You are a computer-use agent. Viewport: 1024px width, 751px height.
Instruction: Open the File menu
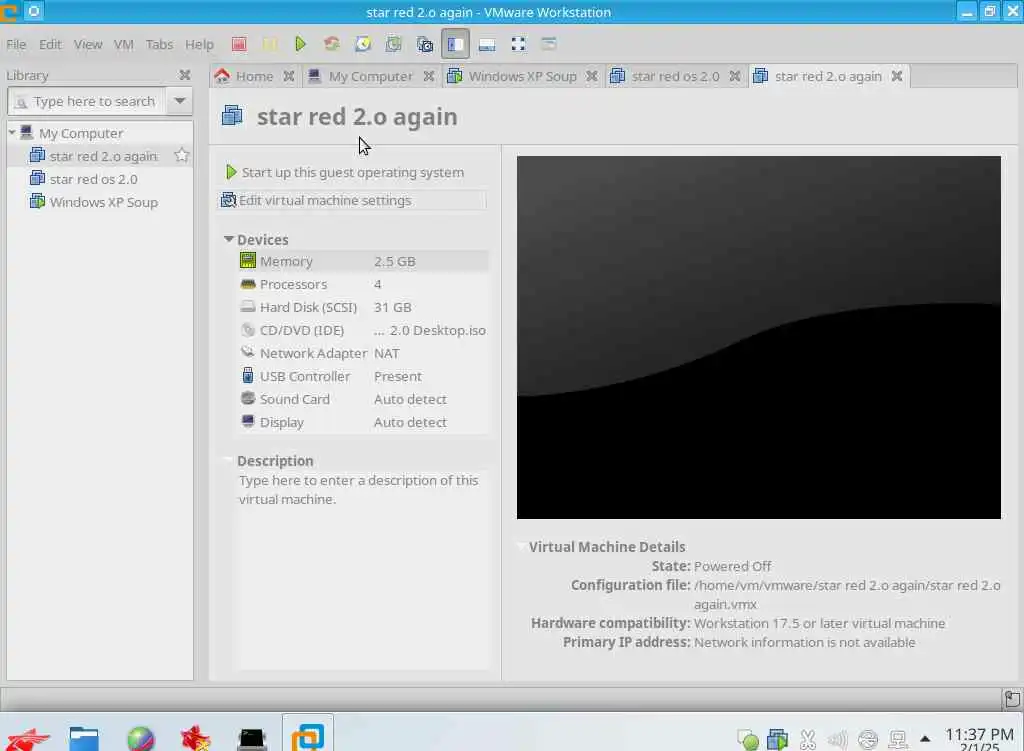point(16,44)
